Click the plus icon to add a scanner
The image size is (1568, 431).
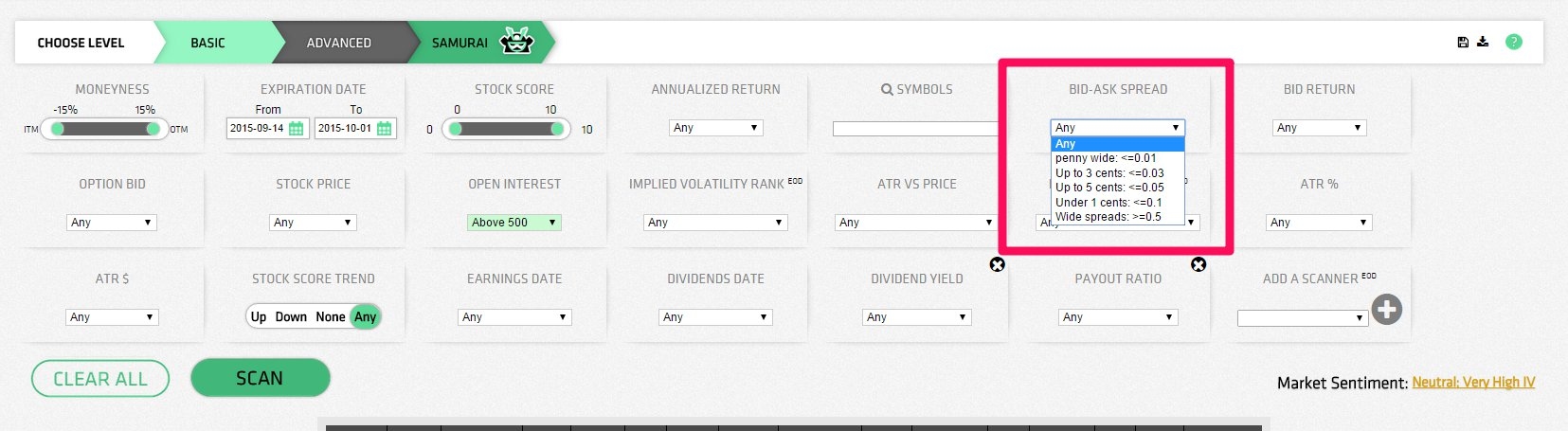pyautogui.click(x=1387, y=309)
